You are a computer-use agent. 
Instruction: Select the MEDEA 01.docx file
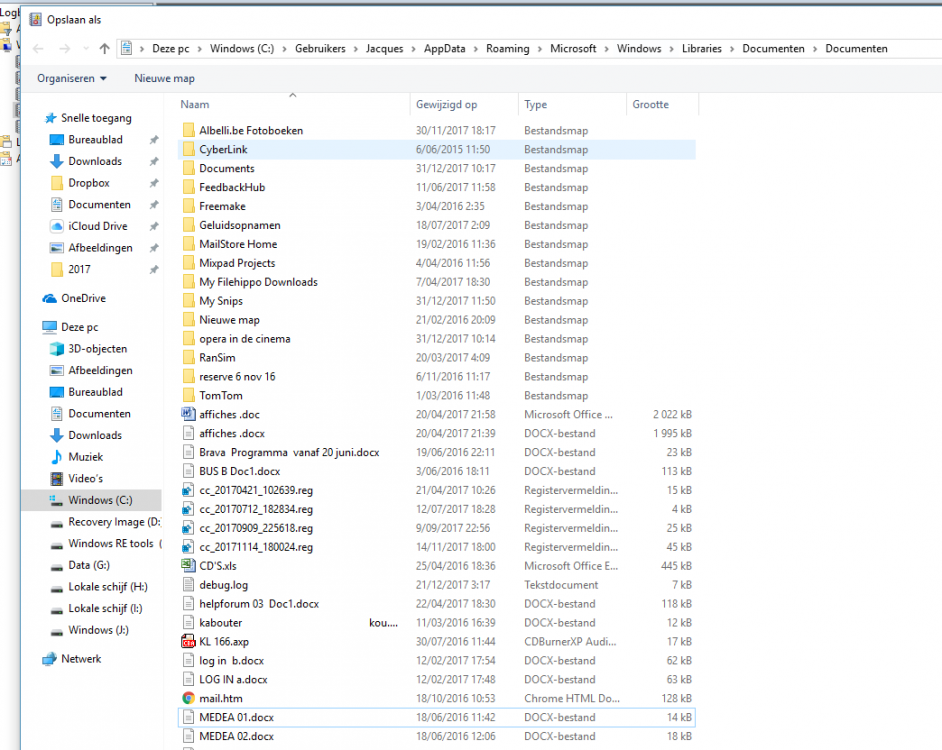437,718
